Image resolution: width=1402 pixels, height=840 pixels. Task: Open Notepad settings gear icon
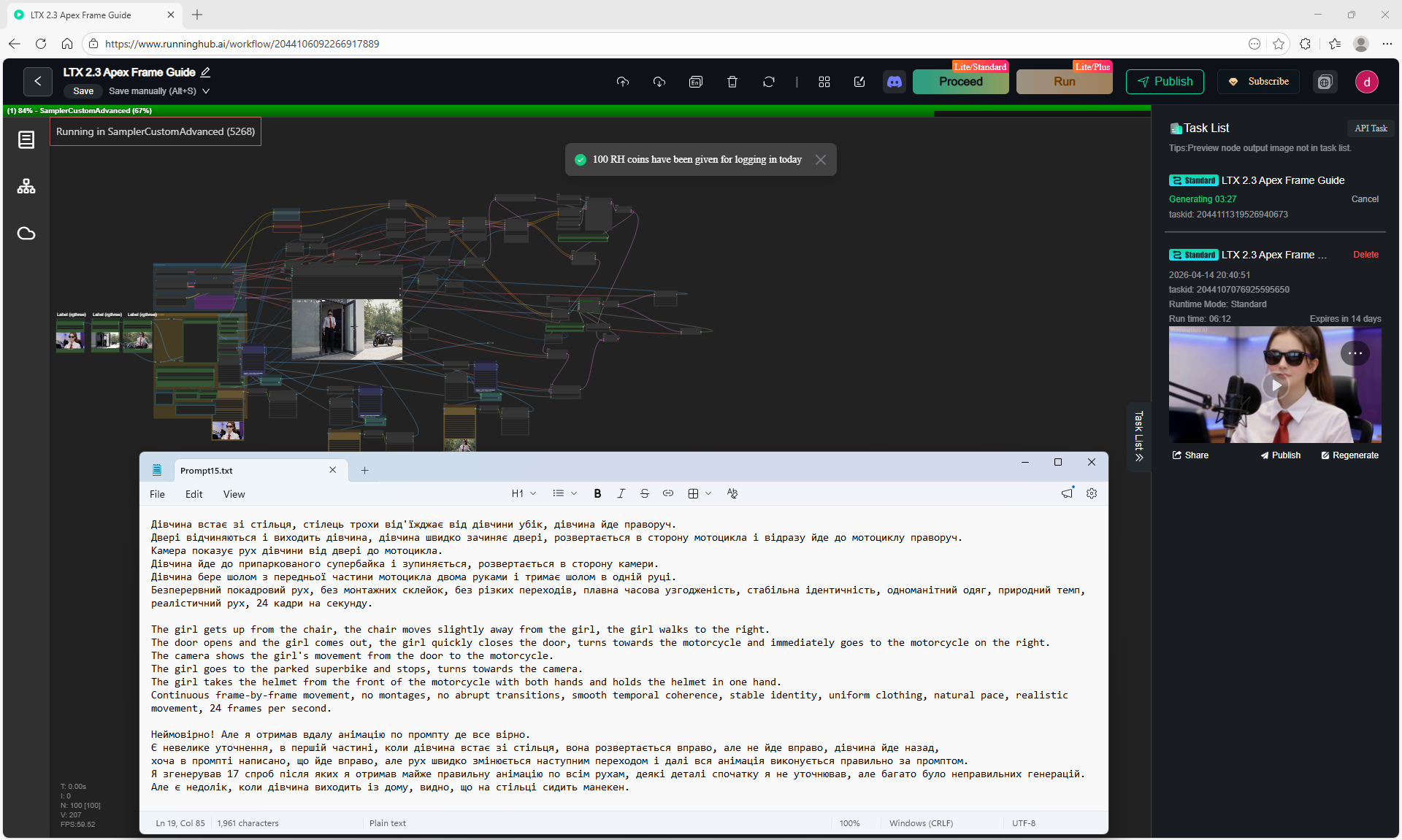tap(1092, 493)
